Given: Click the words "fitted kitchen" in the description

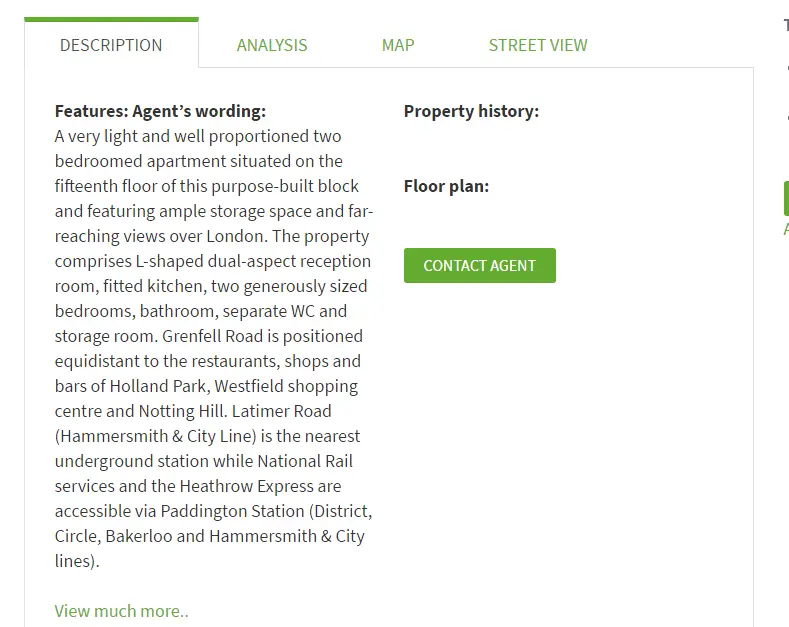Looking at the screenshot, I should click(x=150, y=286).
